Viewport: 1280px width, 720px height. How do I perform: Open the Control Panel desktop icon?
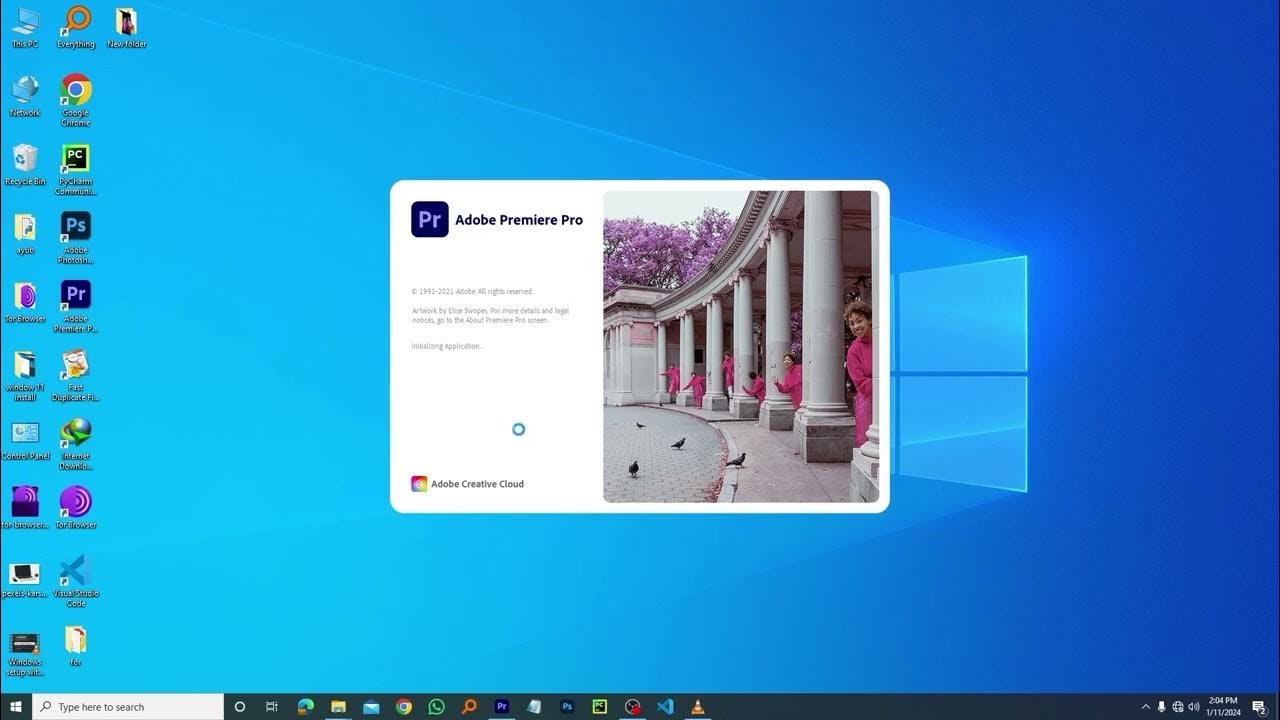point(25,440)
